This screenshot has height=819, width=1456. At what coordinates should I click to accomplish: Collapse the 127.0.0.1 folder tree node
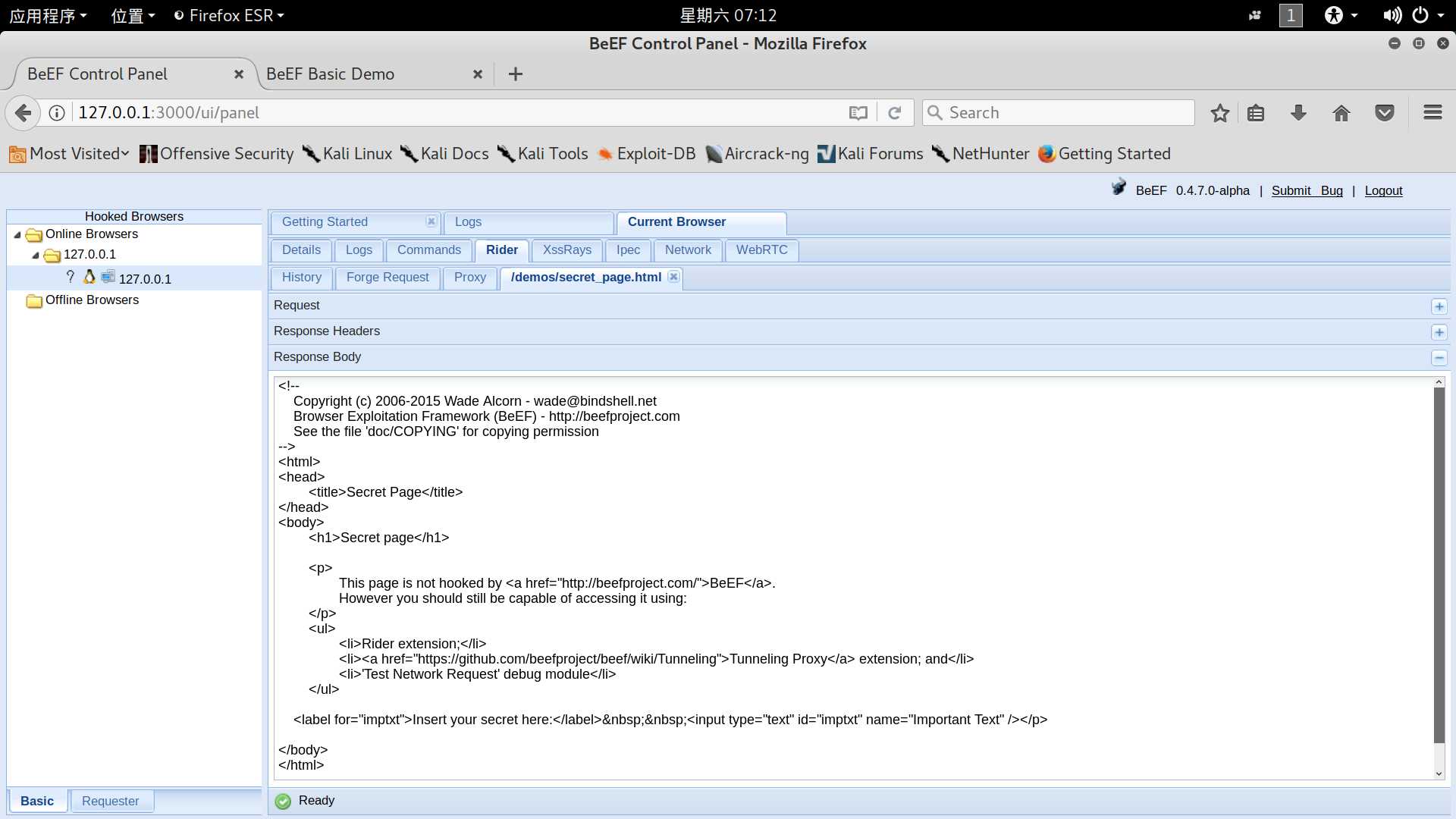[36, 256]
